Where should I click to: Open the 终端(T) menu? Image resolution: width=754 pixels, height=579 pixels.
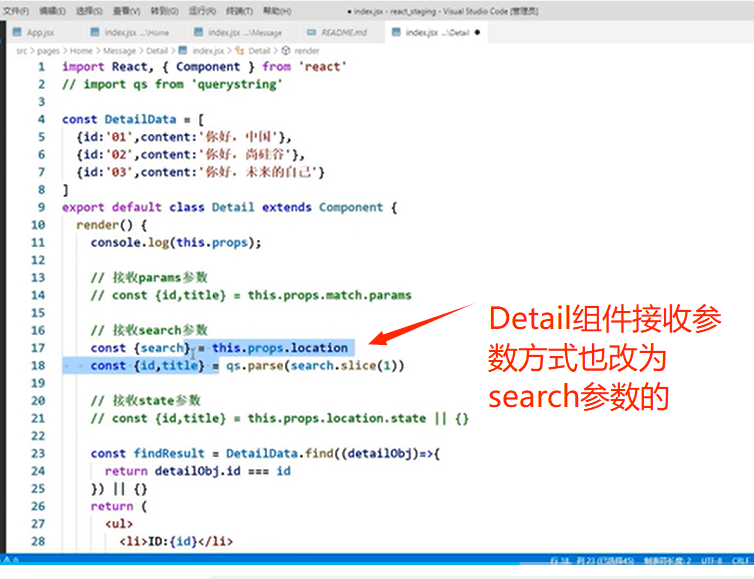pos(239,11)
